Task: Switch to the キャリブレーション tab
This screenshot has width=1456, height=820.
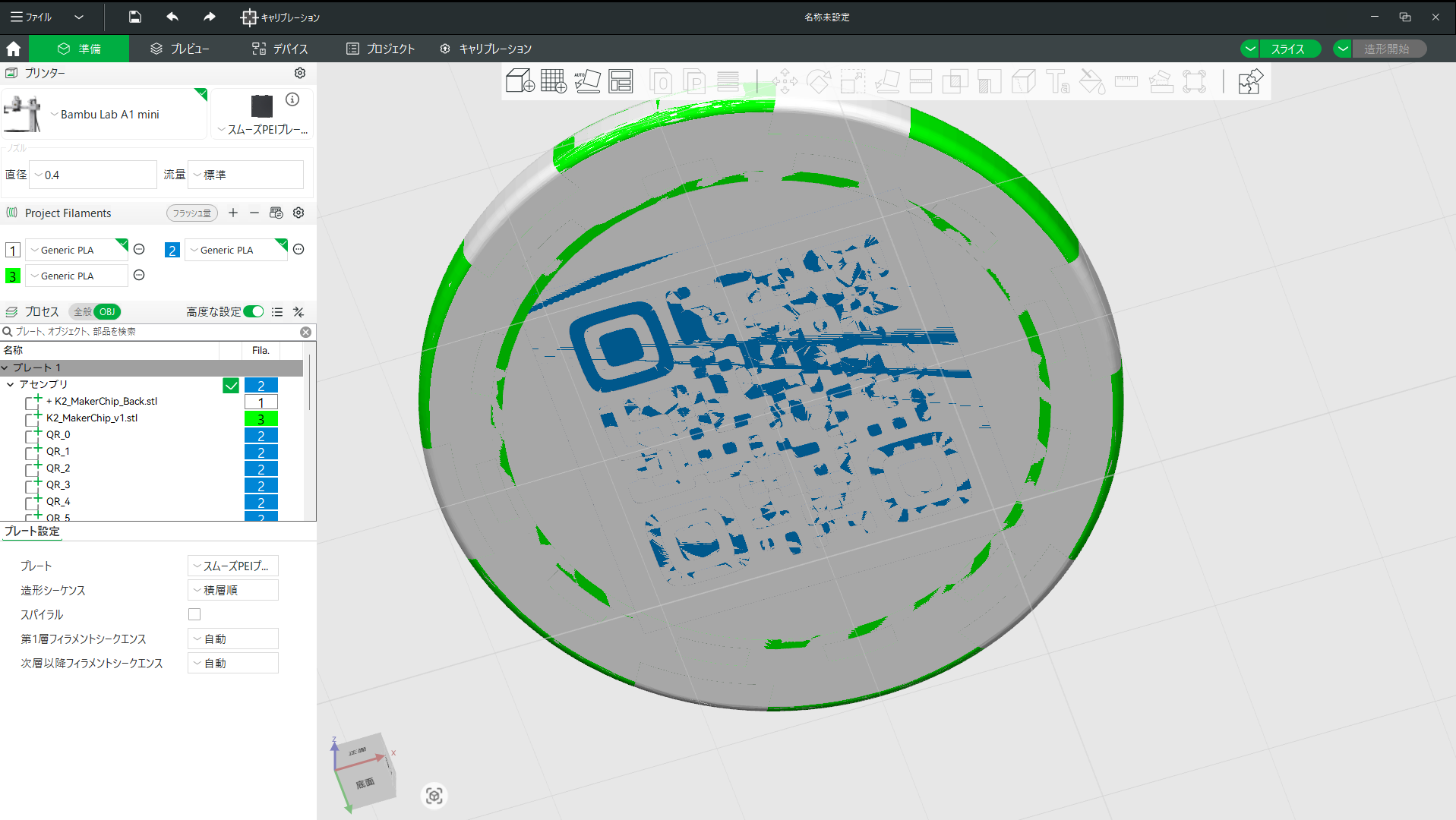Action: [x=486, y=49]
